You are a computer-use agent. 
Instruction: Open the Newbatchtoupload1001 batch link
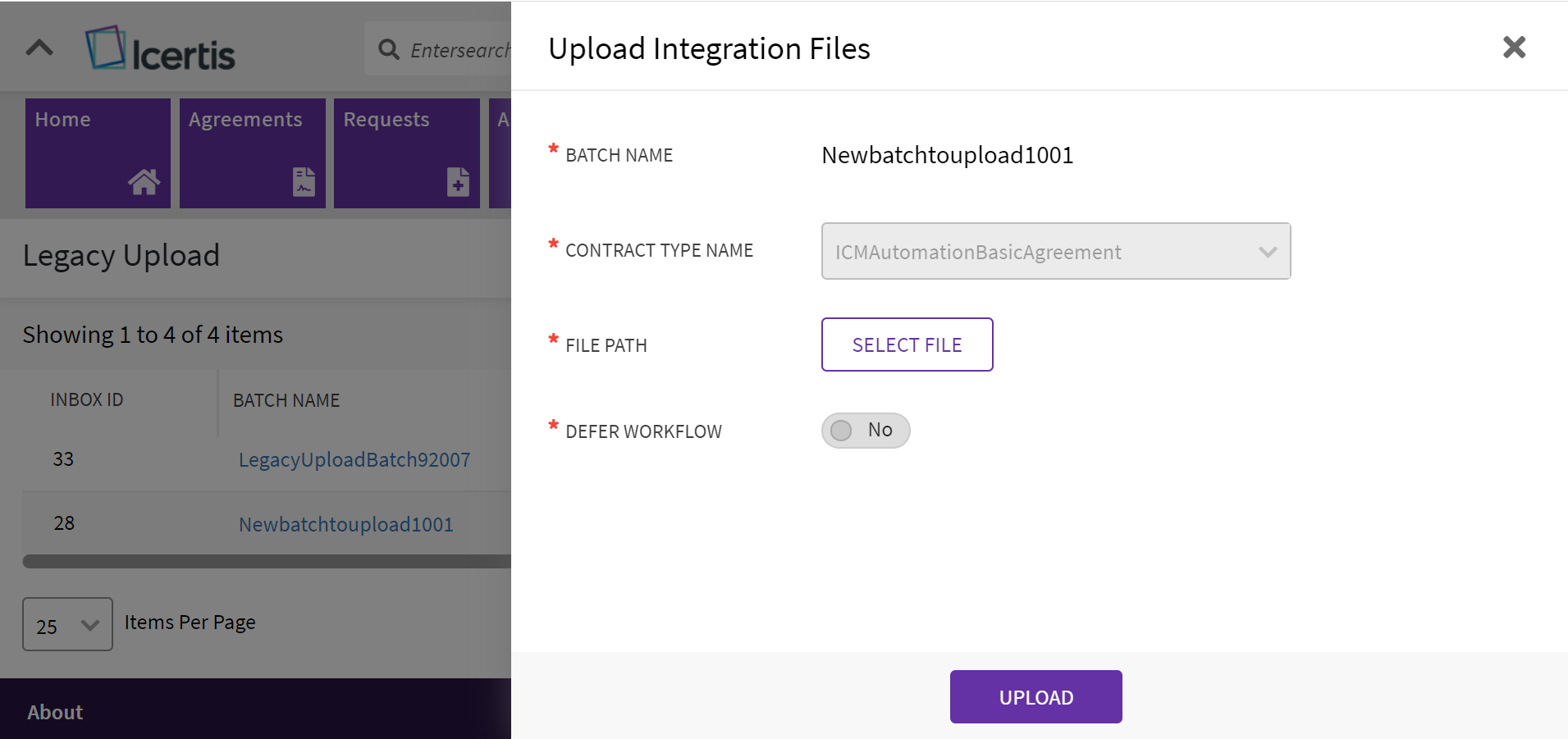345,524
